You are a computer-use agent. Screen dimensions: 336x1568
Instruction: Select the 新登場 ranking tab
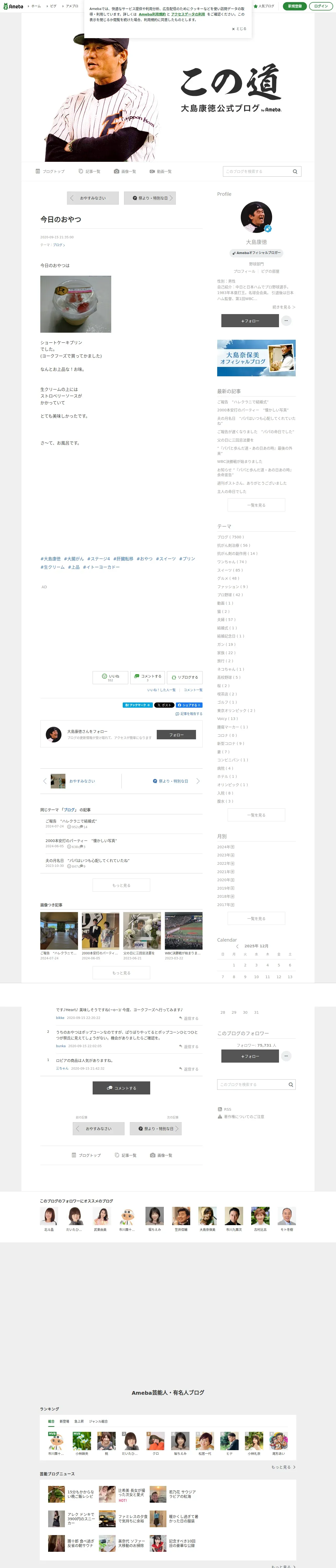(x=64, y=1421)
